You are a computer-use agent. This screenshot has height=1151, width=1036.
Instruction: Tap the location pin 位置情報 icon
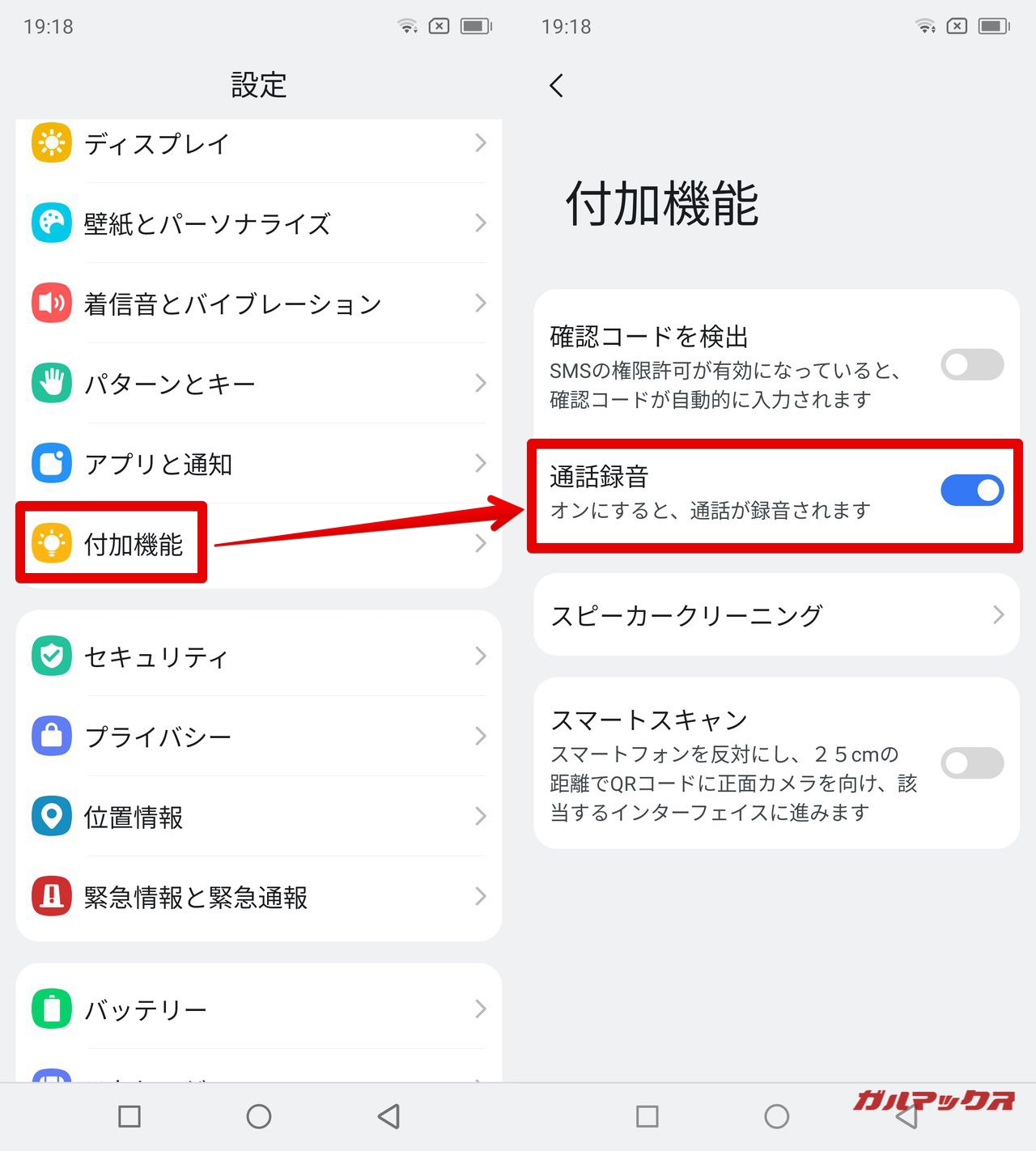click(52, 816)
